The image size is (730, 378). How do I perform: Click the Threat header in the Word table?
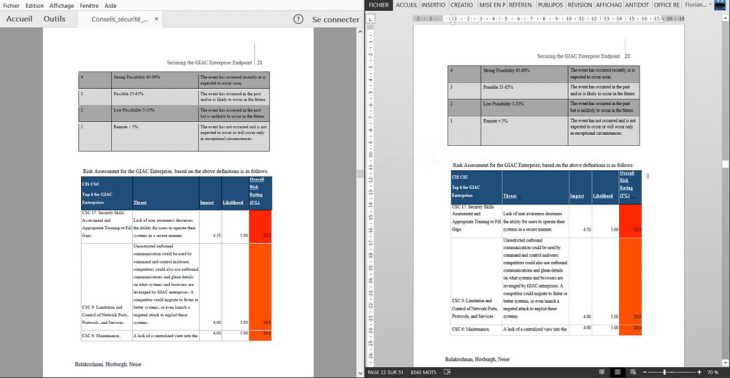[x=510, y=196]
